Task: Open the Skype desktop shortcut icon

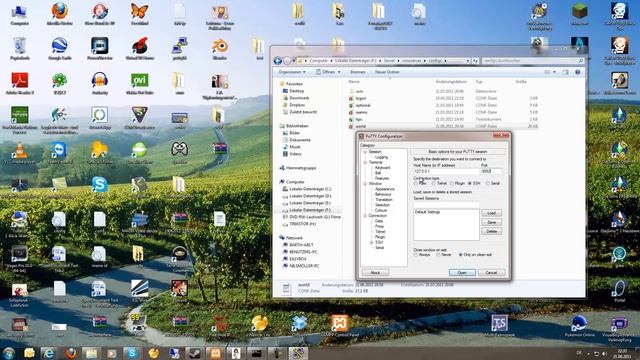Action: point(100,184)
